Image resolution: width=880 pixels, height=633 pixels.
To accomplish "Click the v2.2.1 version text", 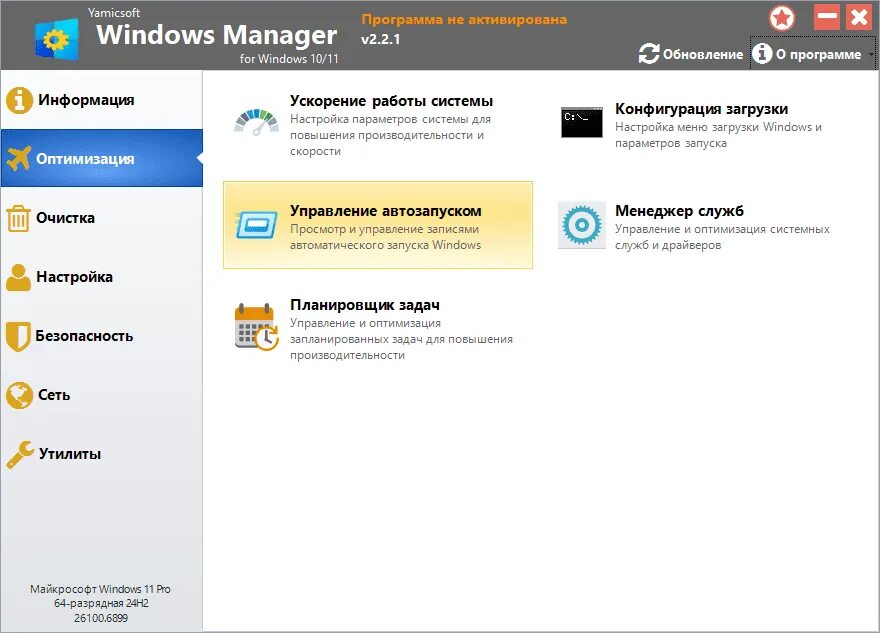I will (x=381, y=39).
